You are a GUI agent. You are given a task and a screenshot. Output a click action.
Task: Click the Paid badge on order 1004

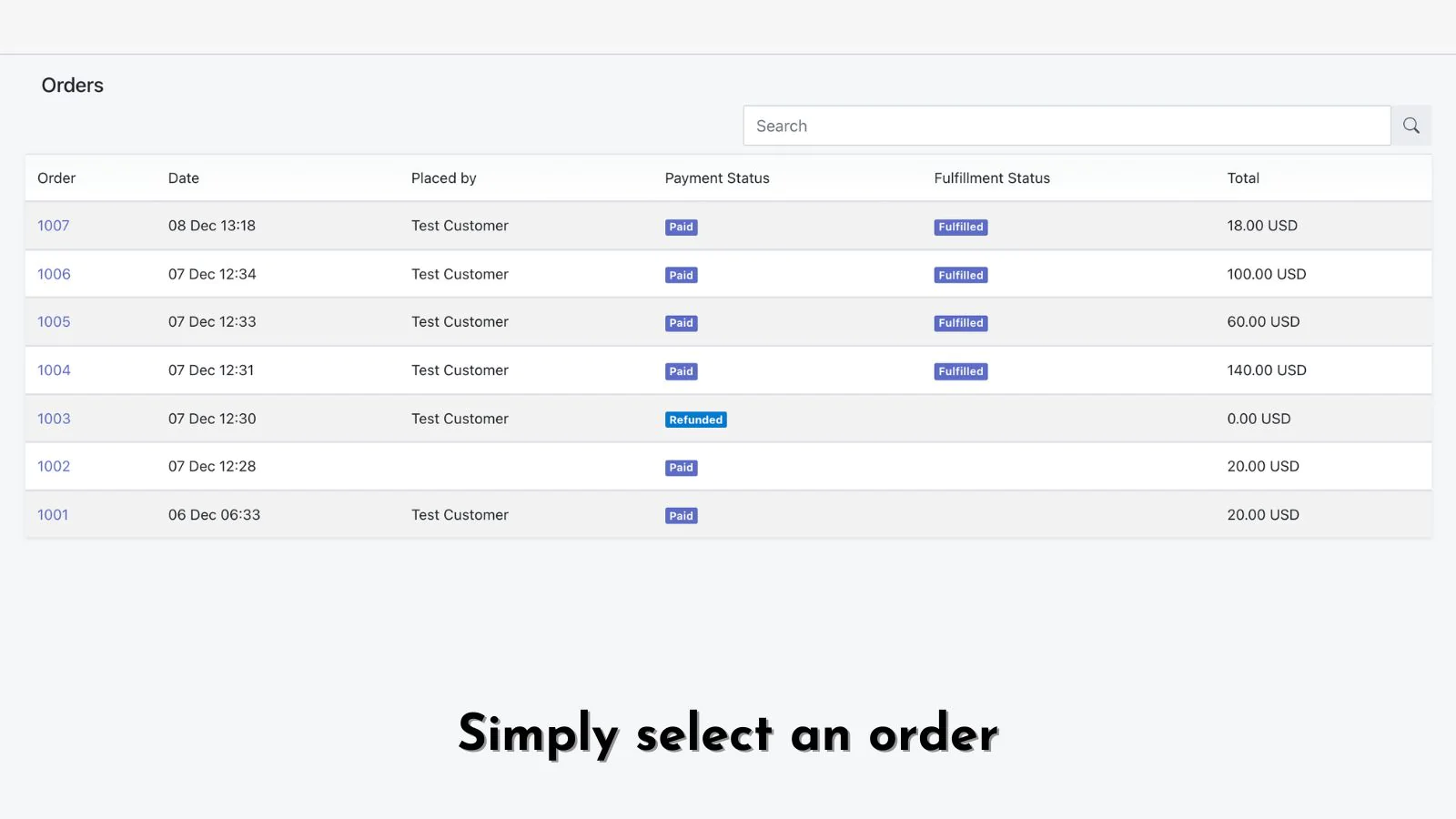[682, 371]
